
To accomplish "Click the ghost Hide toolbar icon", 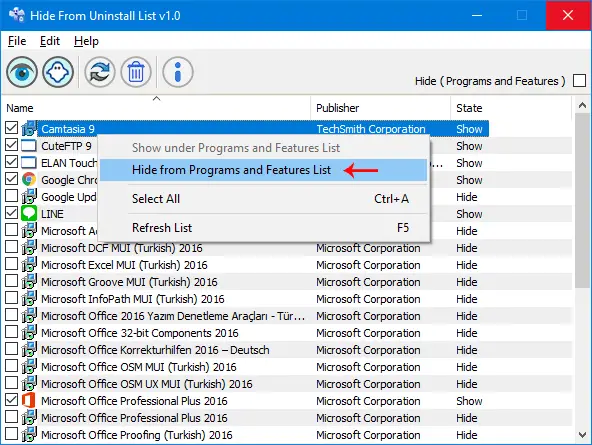I will [x=58, y=72].
